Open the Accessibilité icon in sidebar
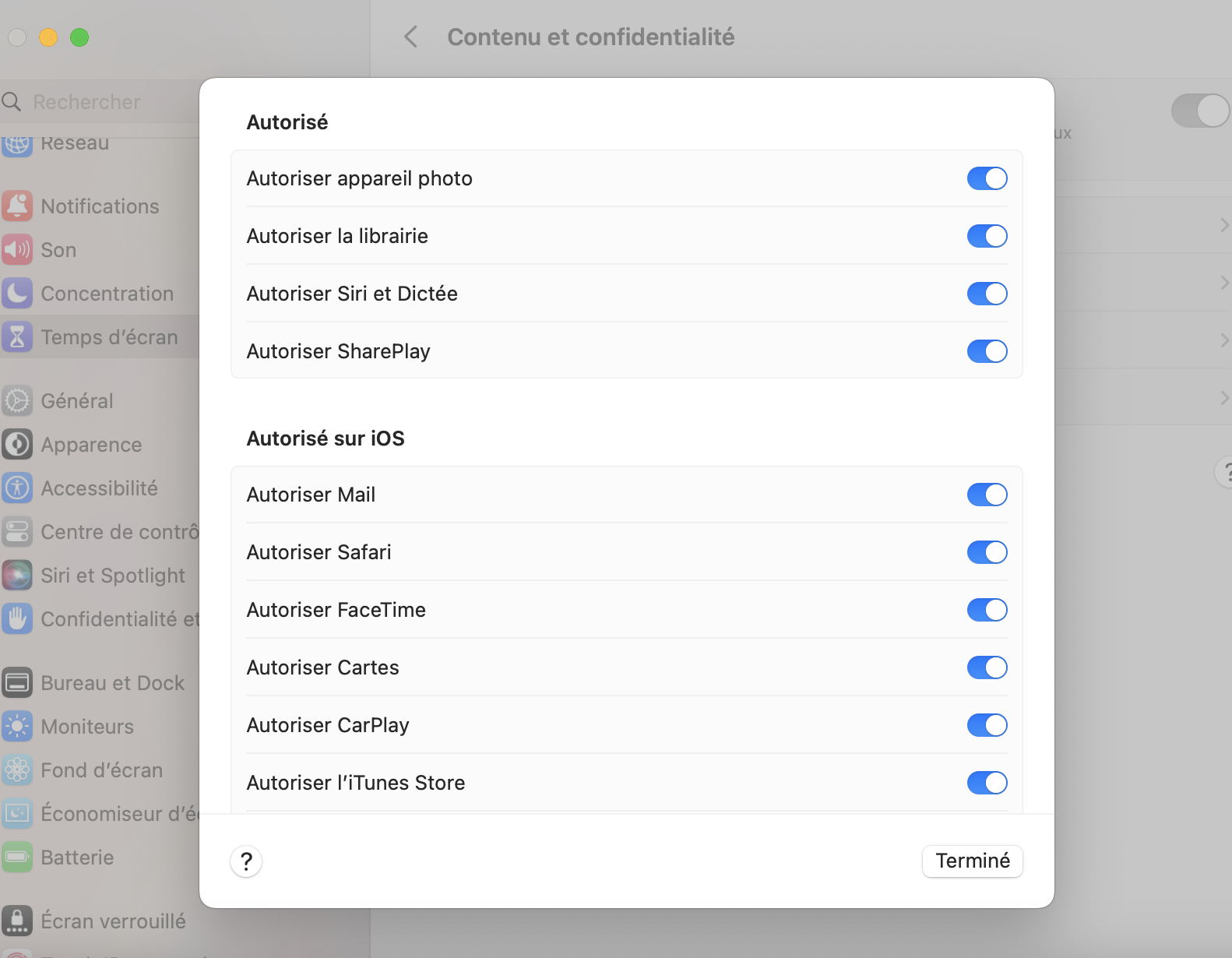 click(x=17, y=488)
